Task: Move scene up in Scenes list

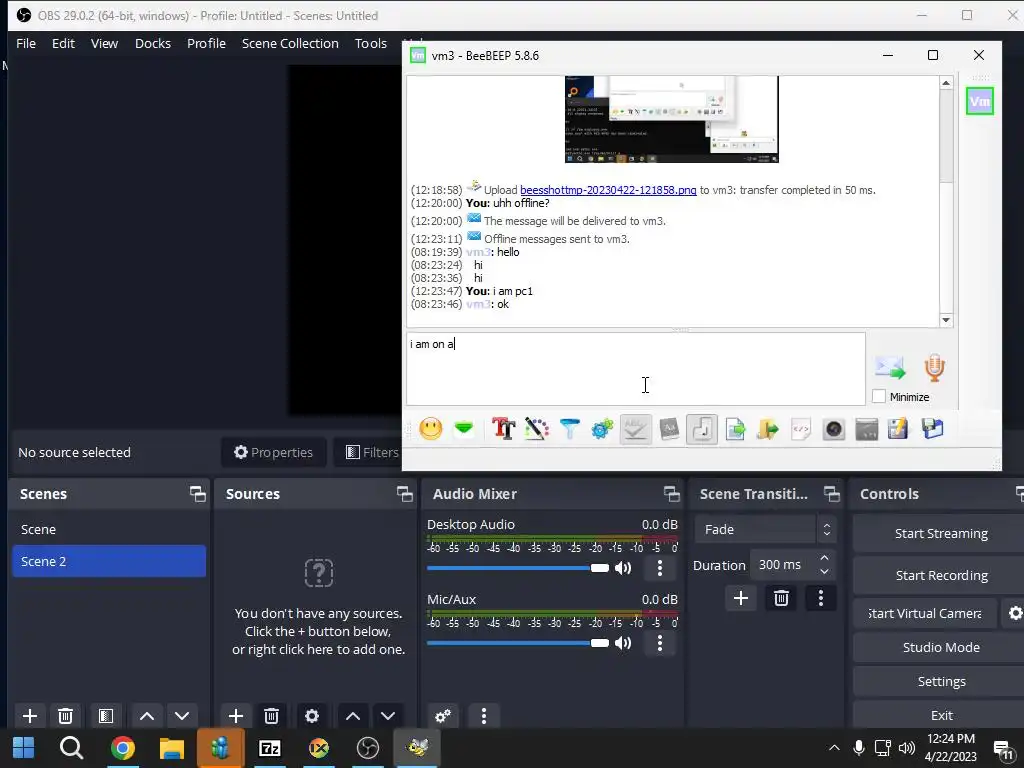Action: 147,716
